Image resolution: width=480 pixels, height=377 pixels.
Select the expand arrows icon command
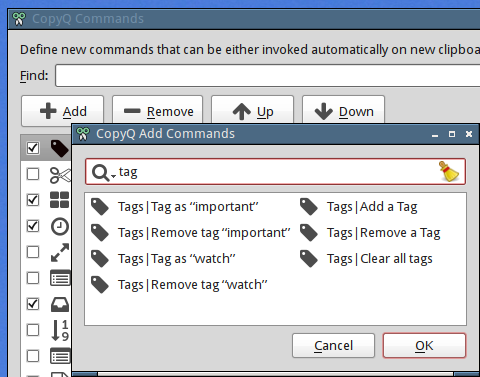click(x=60, y=252)
